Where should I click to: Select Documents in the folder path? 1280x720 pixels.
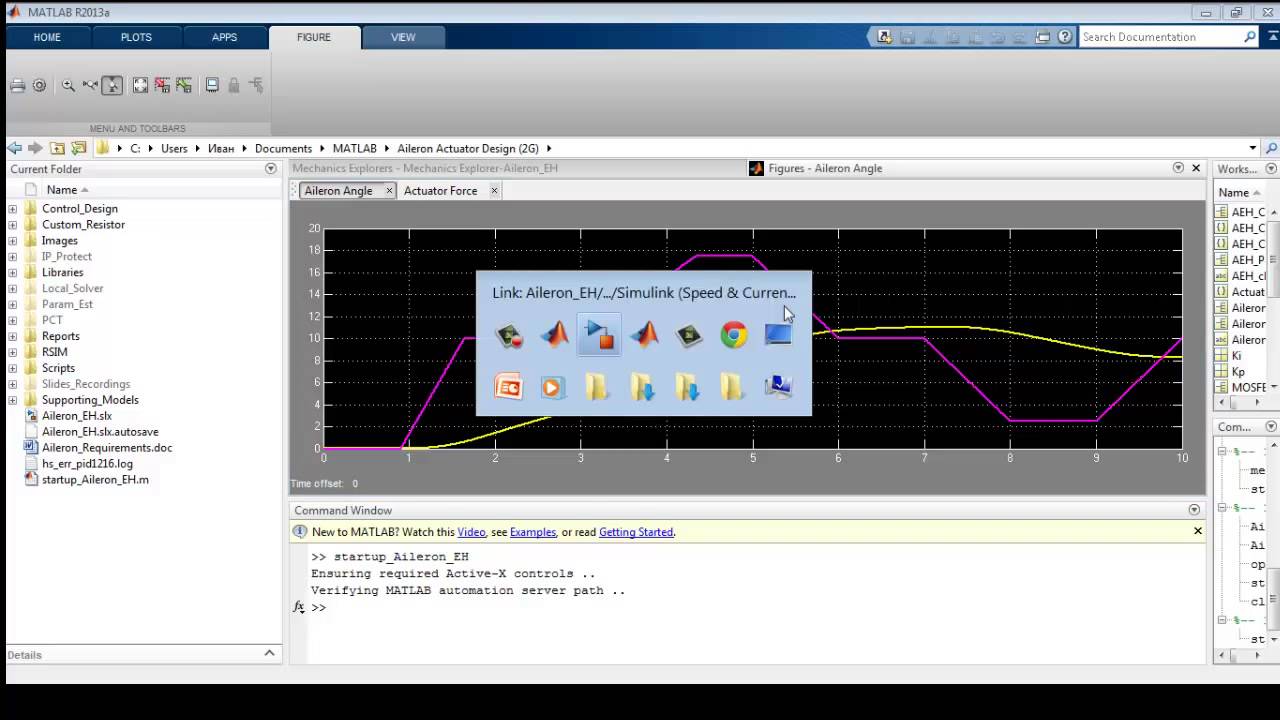[283, 148]
